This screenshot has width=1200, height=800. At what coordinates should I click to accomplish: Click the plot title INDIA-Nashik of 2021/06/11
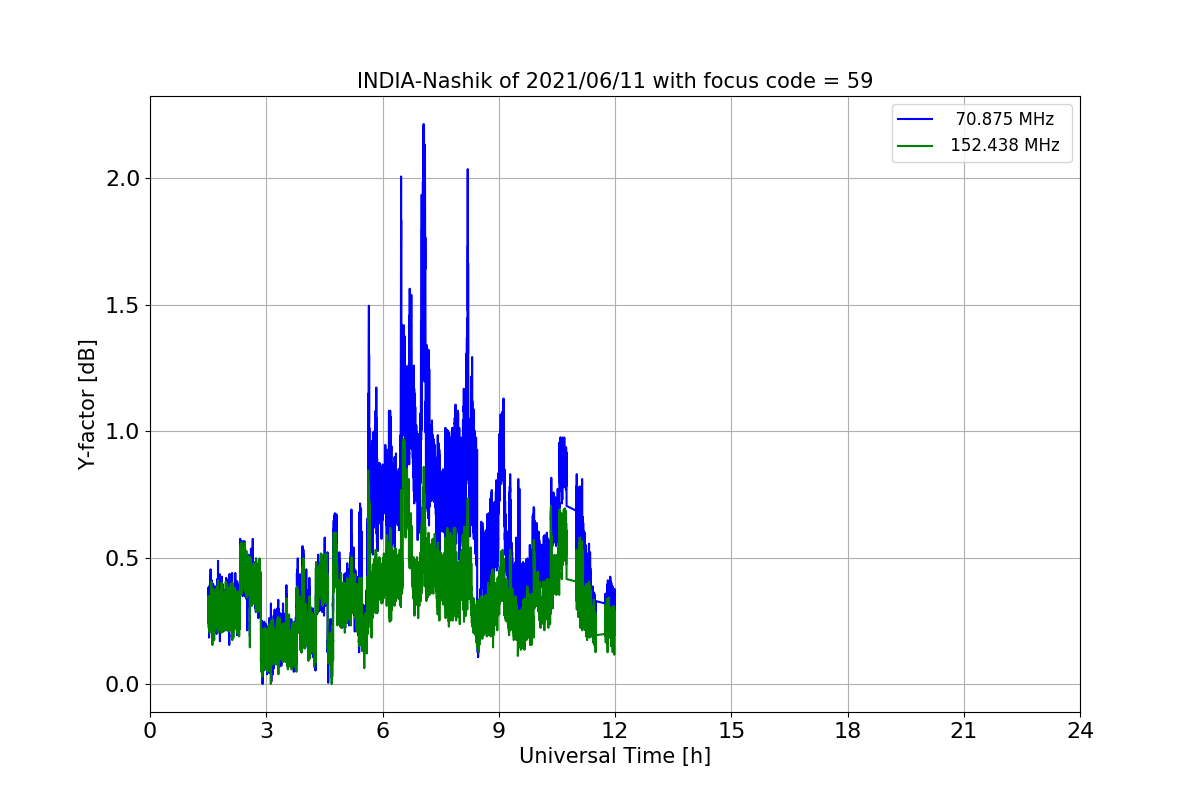point(615,81)
